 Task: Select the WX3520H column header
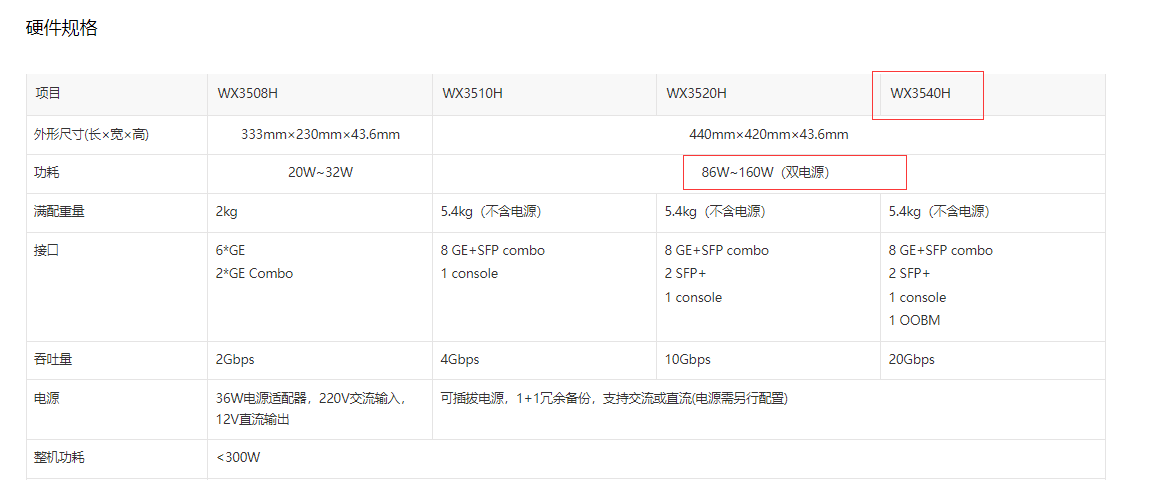(696, 94)
